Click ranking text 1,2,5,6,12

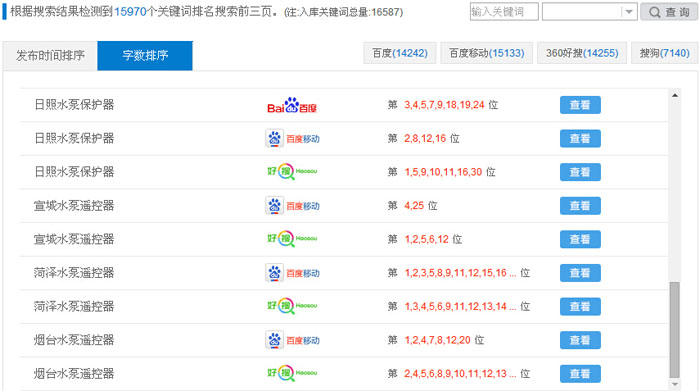pyautogui.click(x=426, y=239)
